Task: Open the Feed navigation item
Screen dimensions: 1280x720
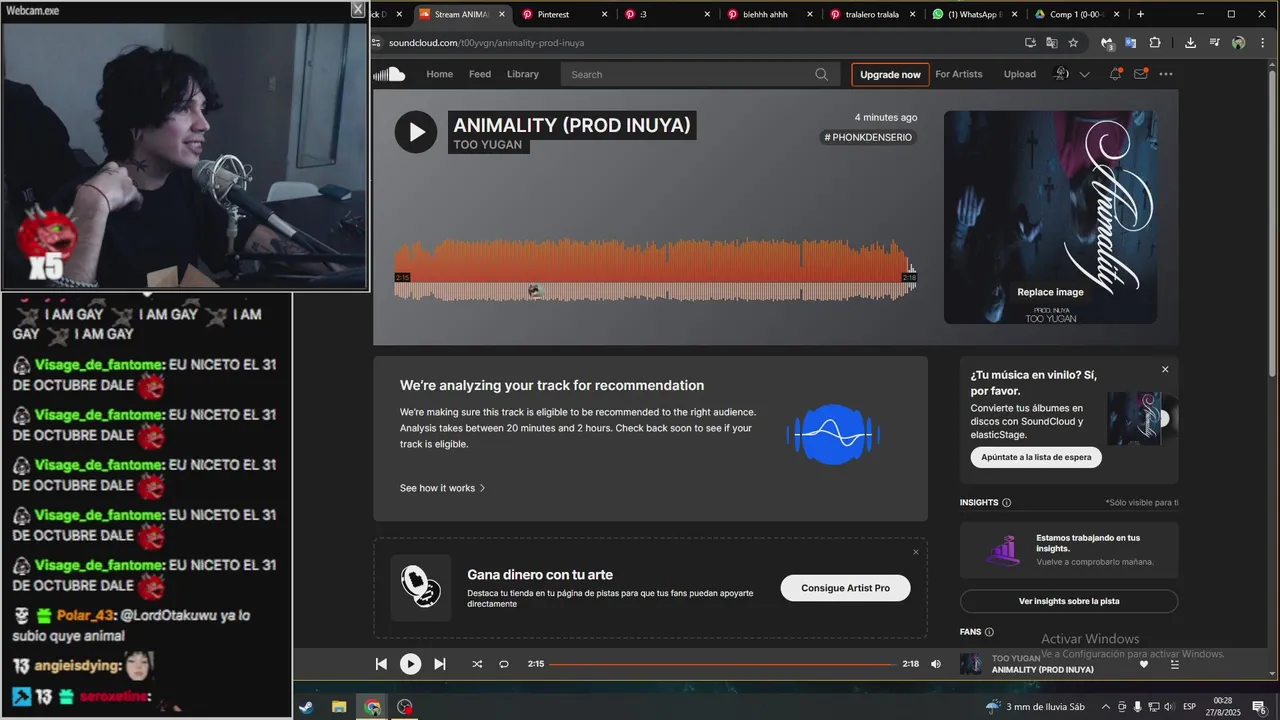Action: tap(480, 74)
